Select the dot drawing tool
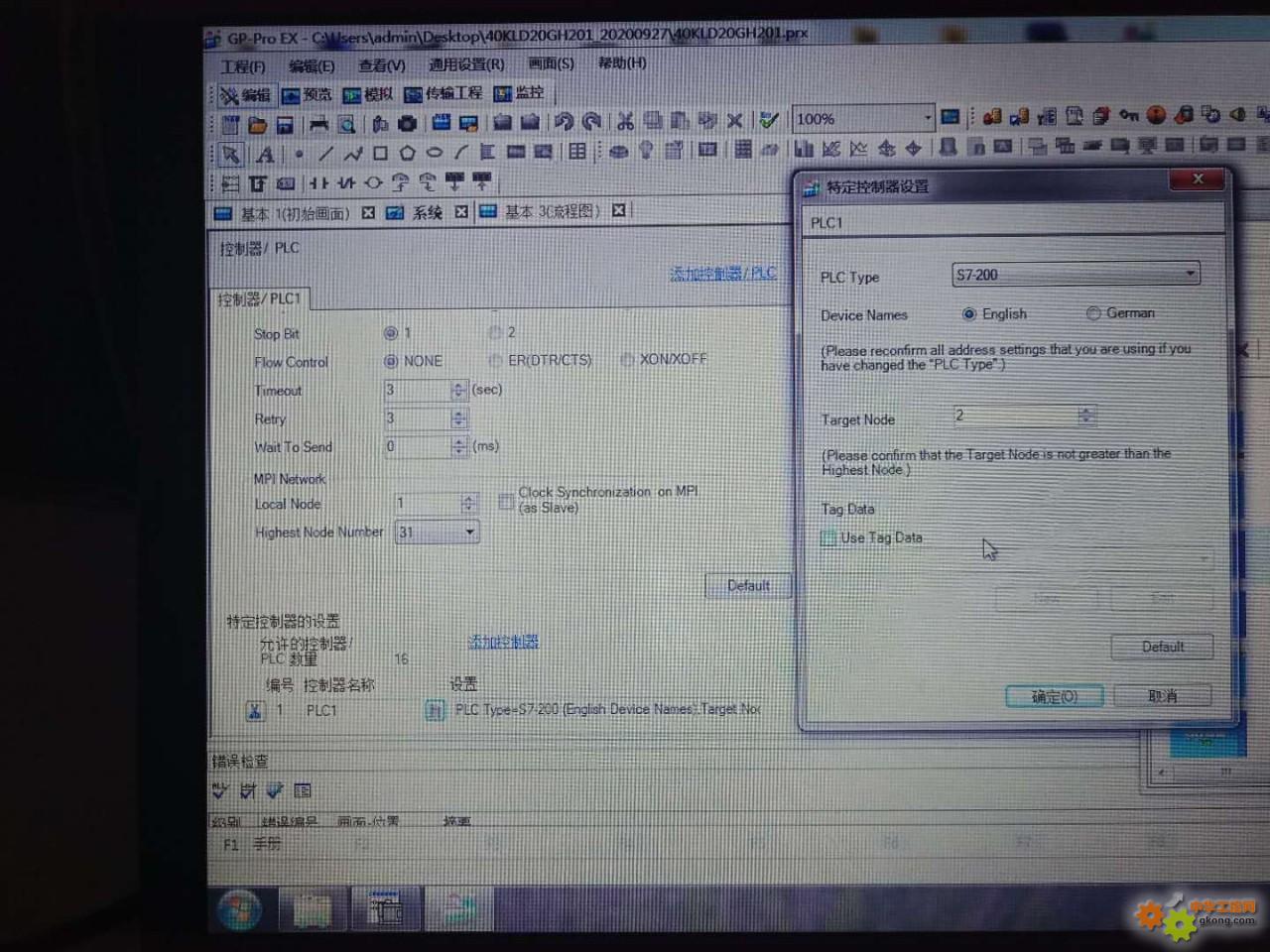 (298, 154)
